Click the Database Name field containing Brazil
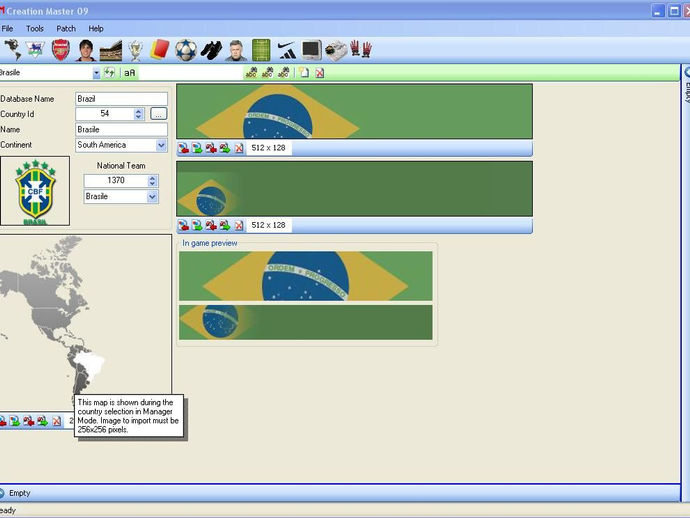 [121, 99]
